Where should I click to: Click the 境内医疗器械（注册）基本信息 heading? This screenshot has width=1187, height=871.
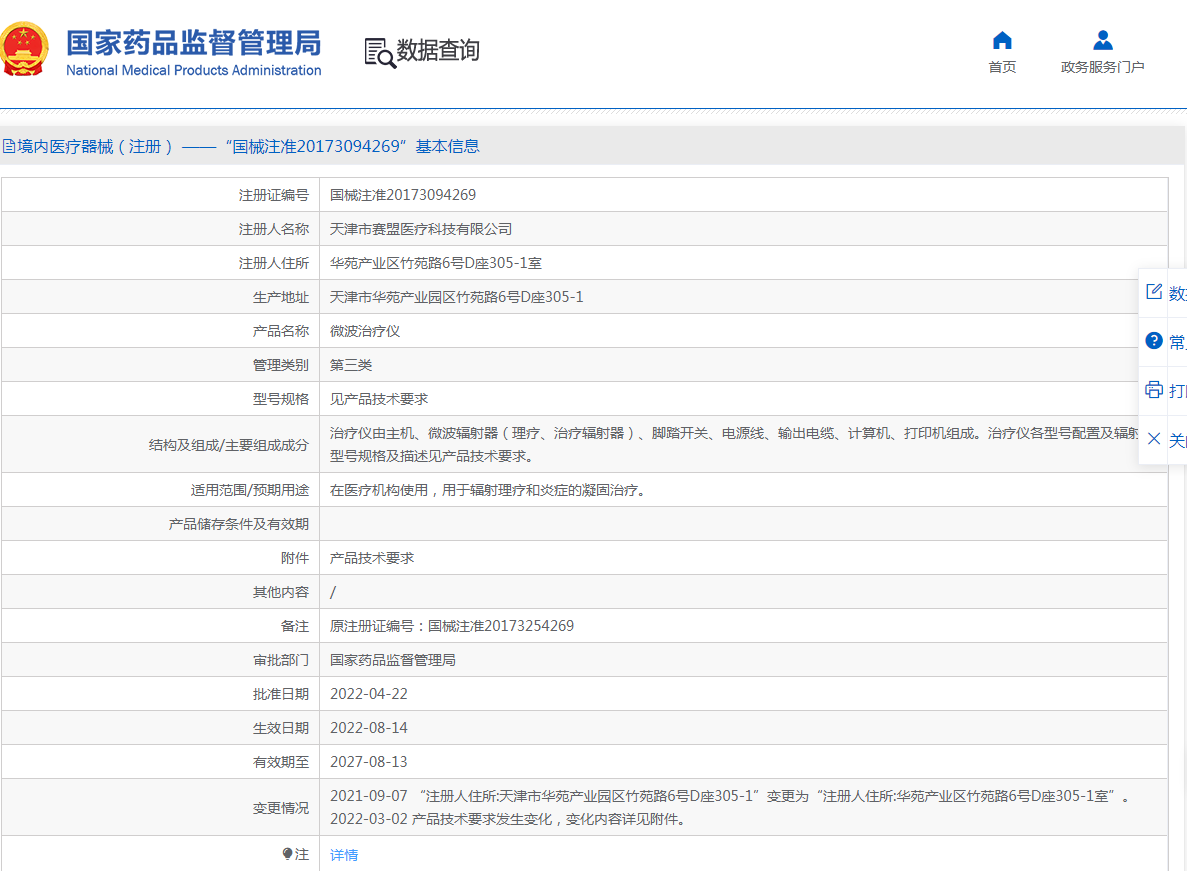(248, 146)
